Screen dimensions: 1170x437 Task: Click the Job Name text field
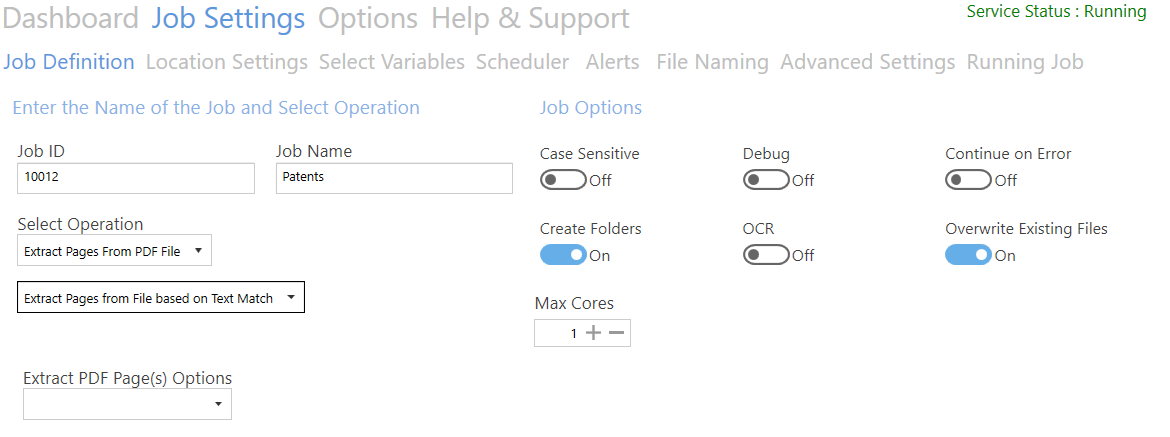point(394,178)
